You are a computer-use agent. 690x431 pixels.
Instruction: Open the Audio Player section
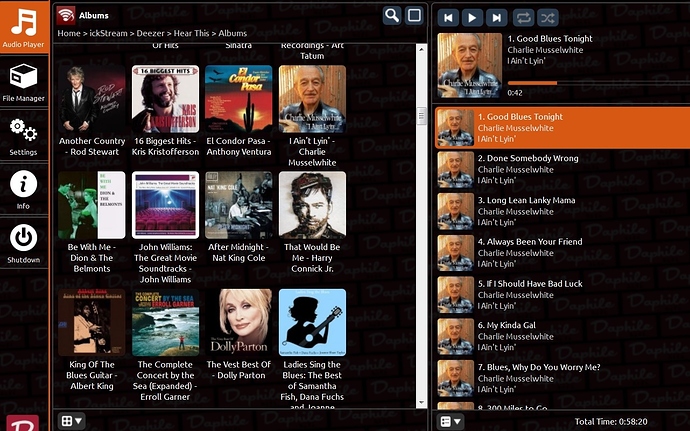click(x=24, y=27)
